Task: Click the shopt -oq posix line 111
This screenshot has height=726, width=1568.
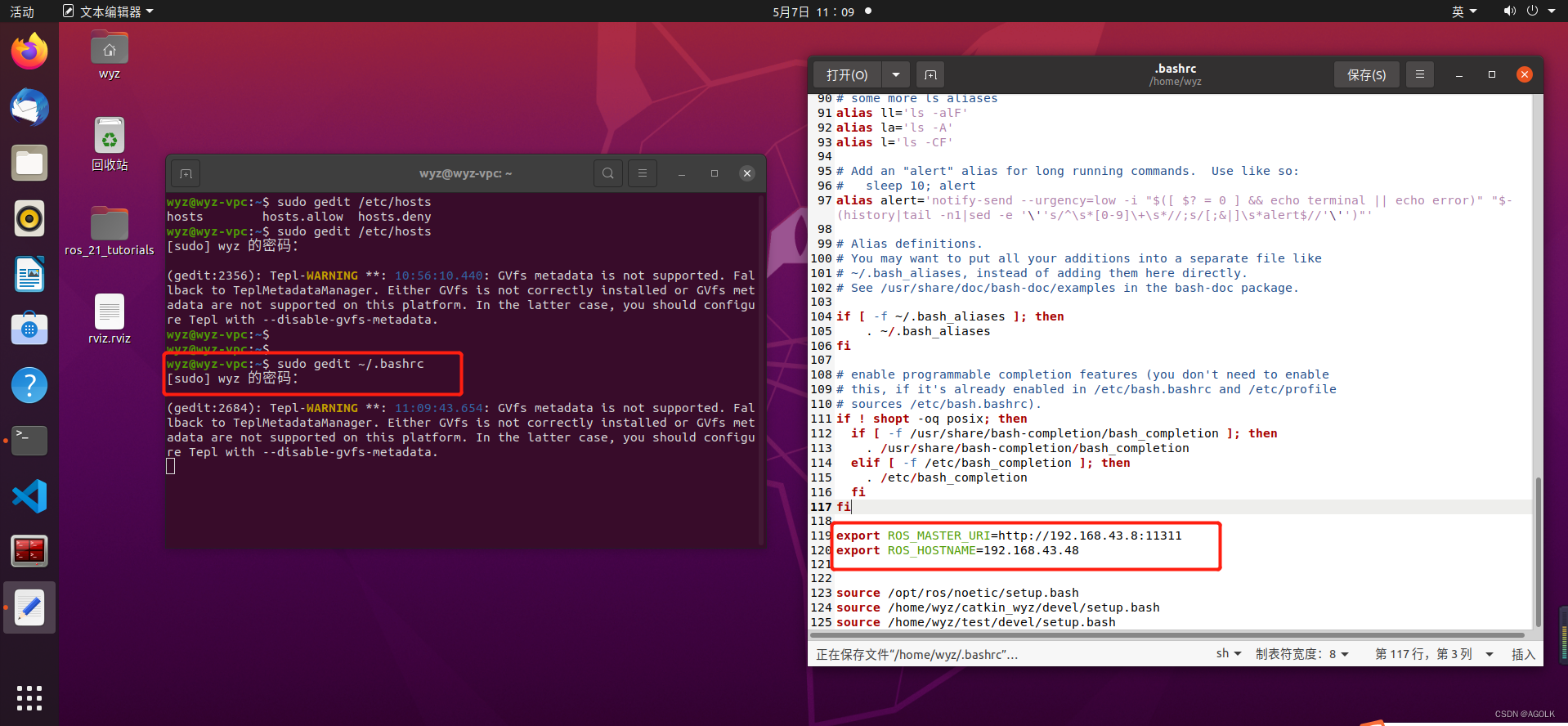Action: [x=931, y=419]
